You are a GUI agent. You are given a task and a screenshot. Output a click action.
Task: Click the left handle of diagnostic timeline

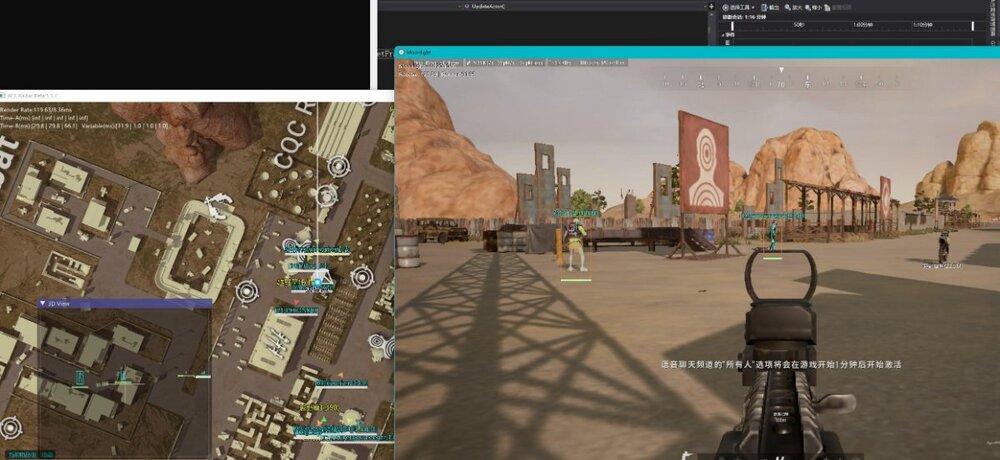pyautogui.click(x=732, y=26)
